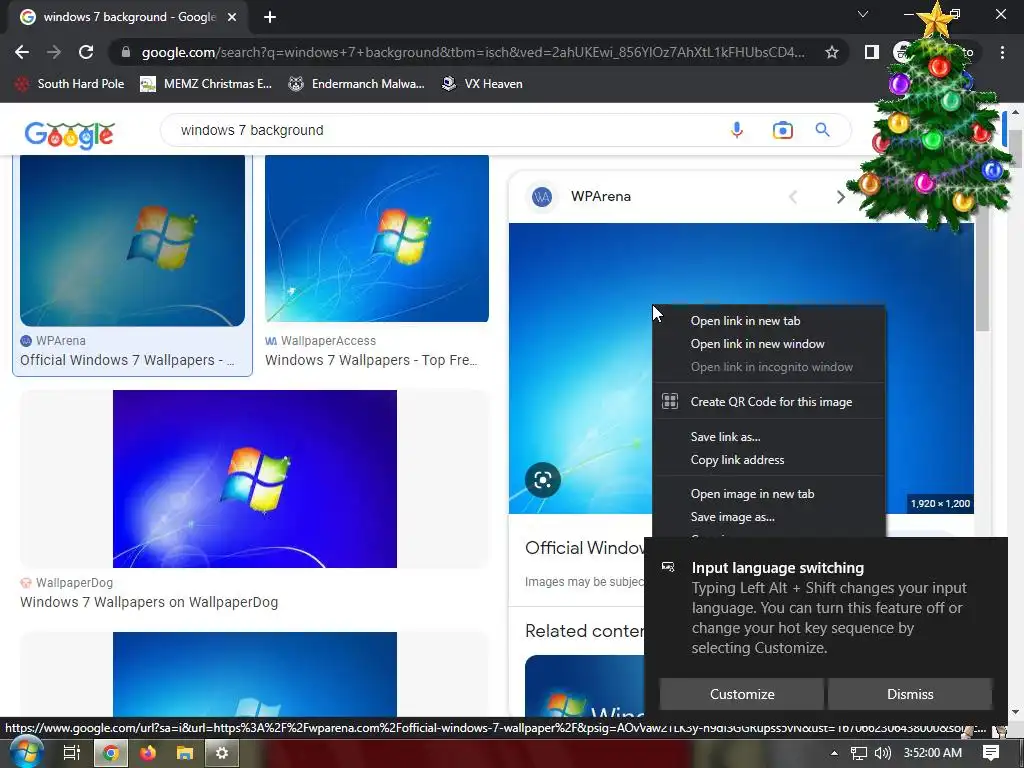Click WPArena source name in preview panel

601,197
